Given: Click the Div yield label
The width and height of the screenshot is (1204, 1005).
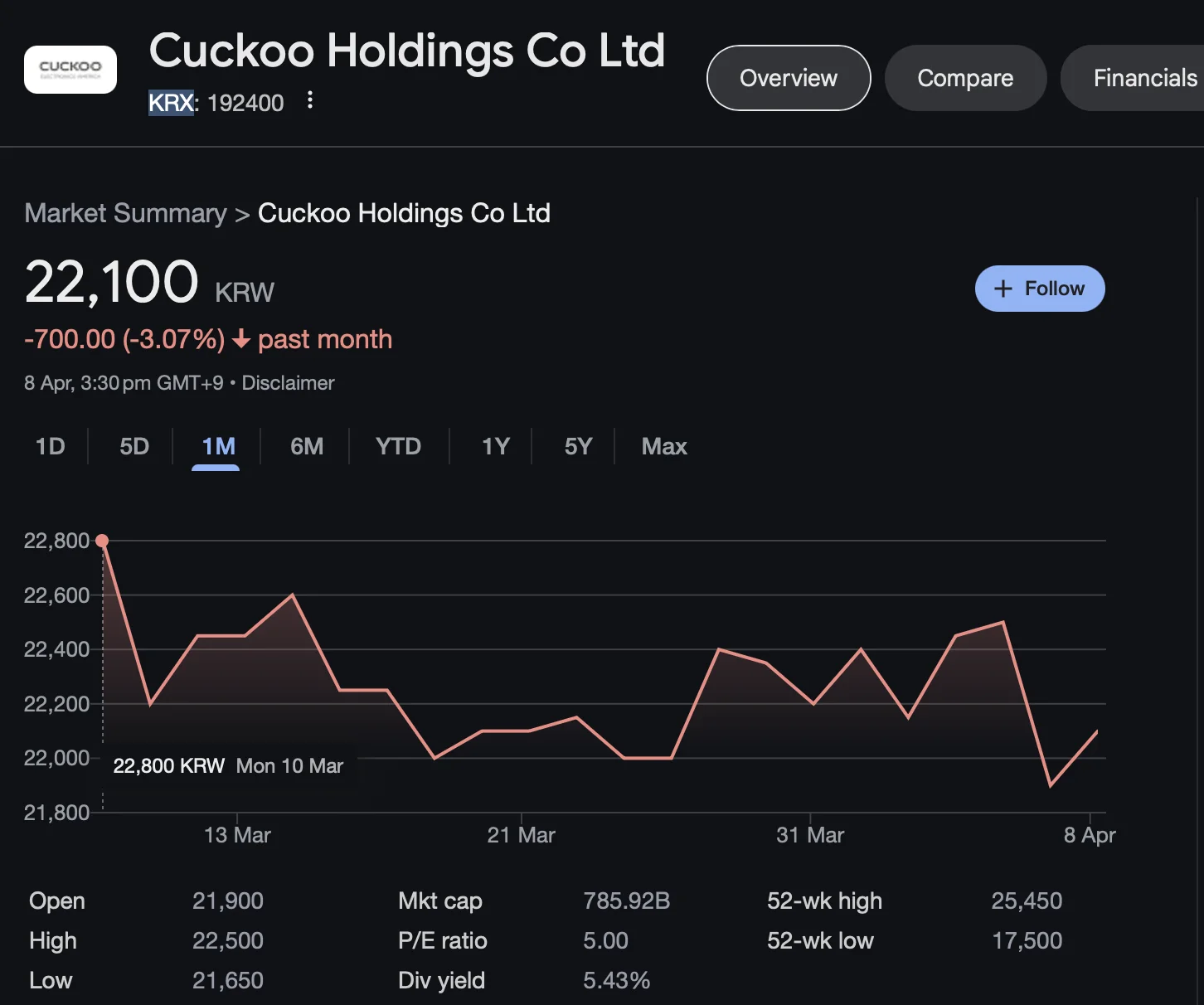Looking at the screenshot, I should [441, 981].
